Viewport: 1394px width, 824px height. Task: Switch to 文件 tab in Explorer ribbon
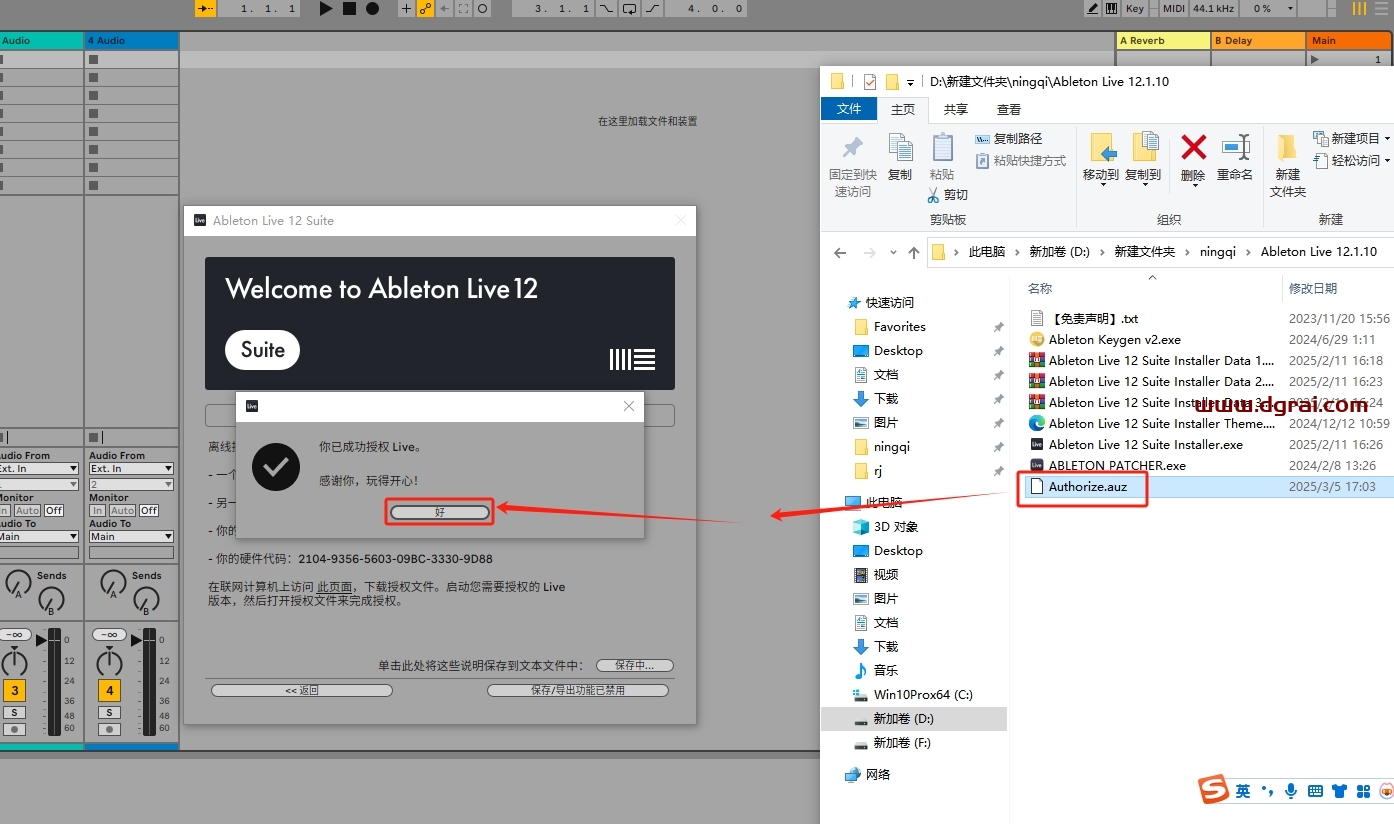pyautogui.click(x=849, y=109)
